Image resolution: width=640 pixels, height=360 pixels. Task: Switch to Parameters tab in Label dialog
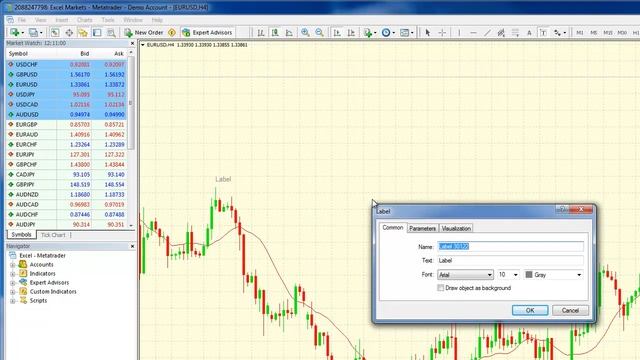click(x=422, y=229)
